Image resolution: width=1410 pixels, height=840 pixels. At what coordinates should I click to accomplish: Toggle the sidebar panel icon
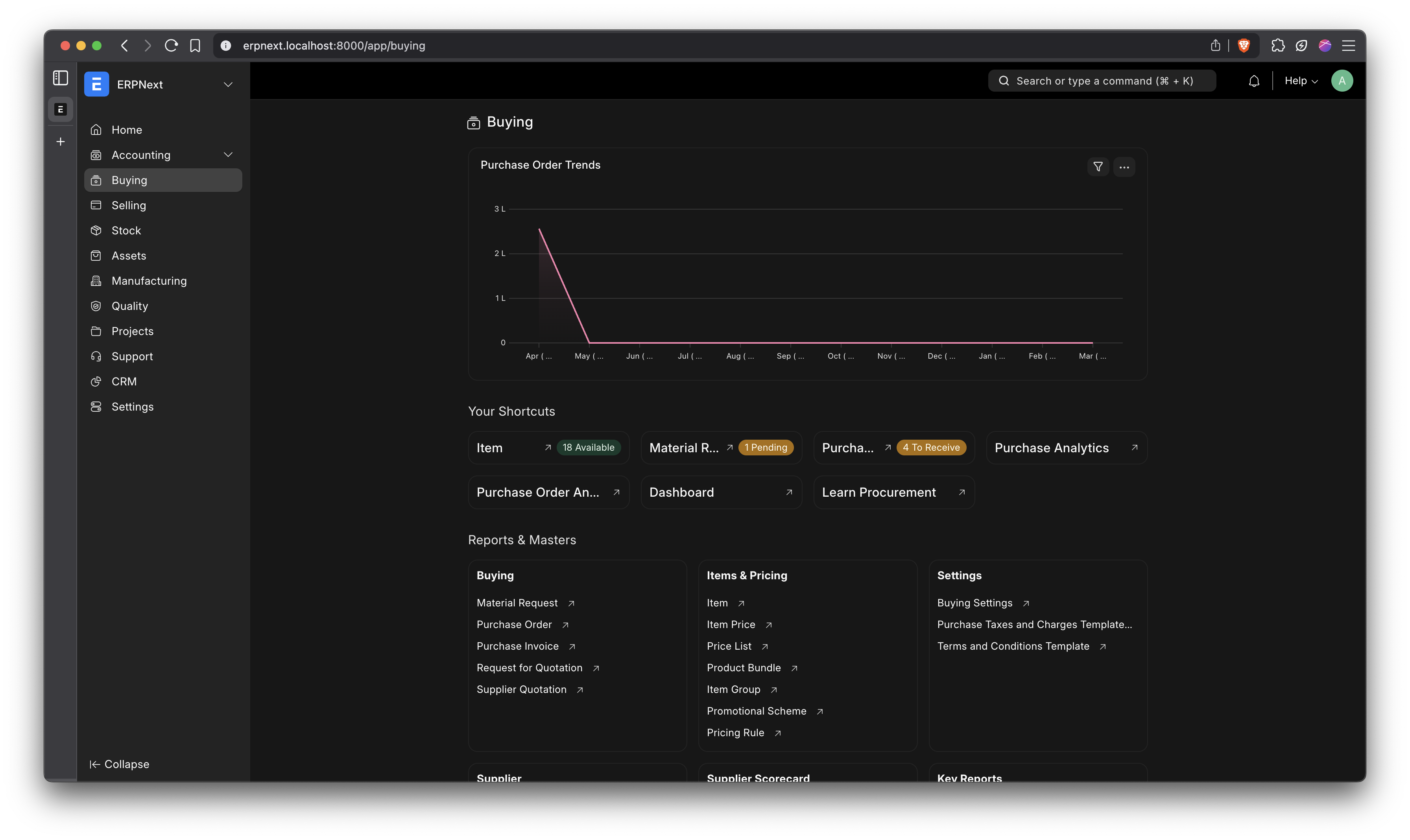pos(61,78)
